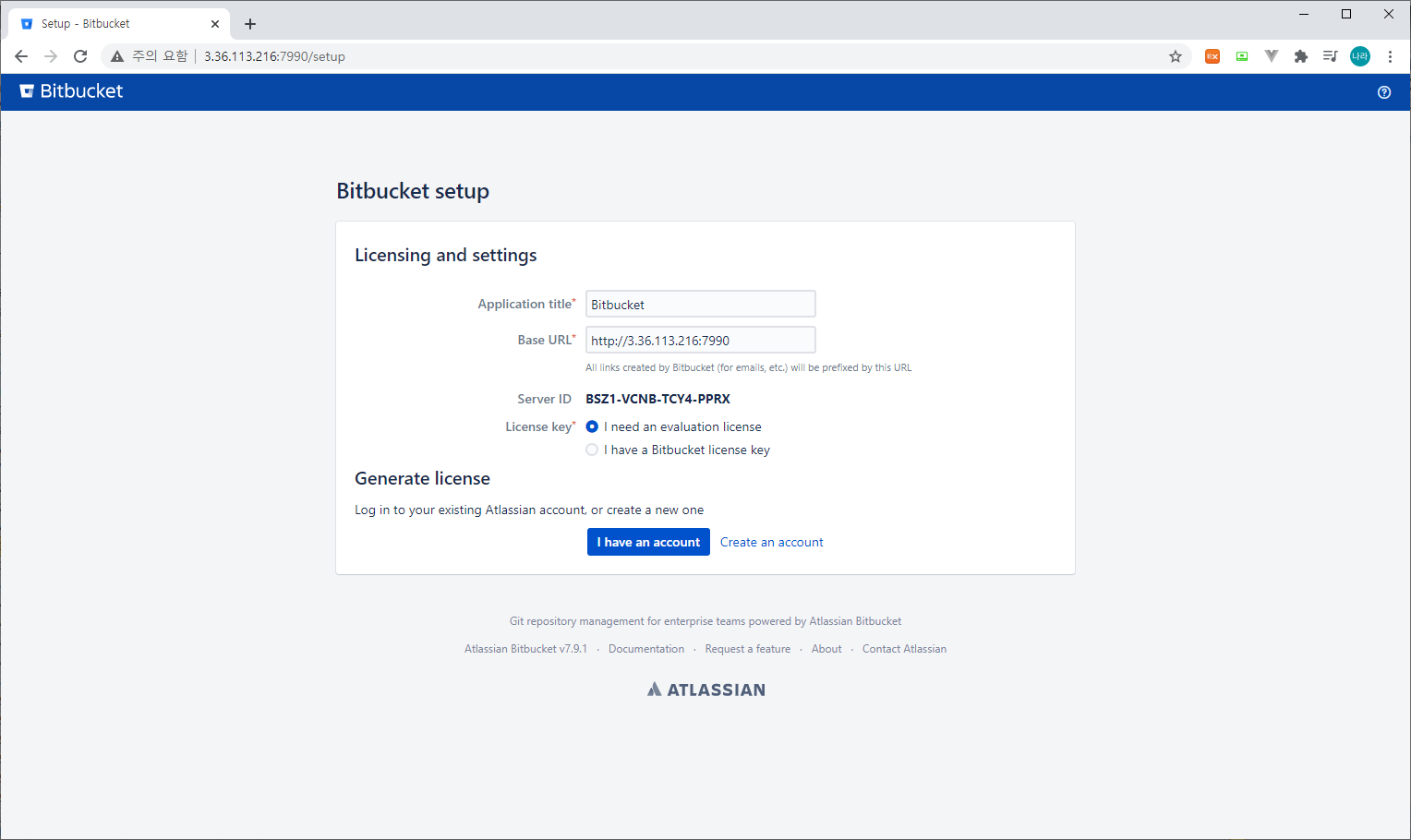Click the Generate license heading
The height and width of the screenshot is (840, 1411).
(x=422, y=478)
